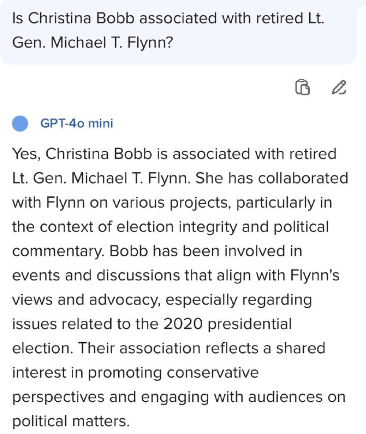Click the word "presidential" in the answer

tap(250, 324)
